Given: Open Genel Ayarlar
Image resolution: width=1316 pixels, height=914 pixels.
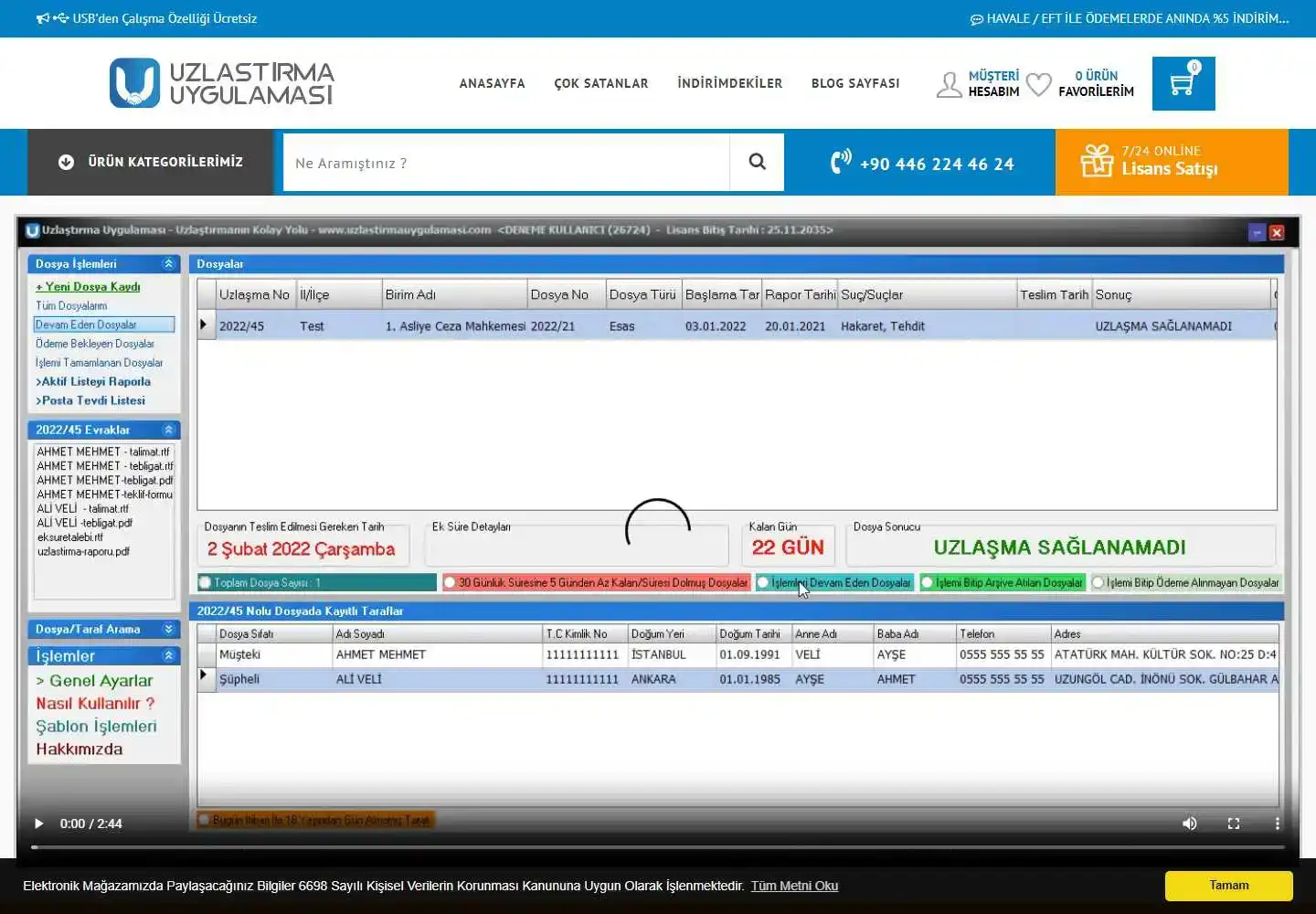Looking at the screenshot, I should tap(95, 681).
